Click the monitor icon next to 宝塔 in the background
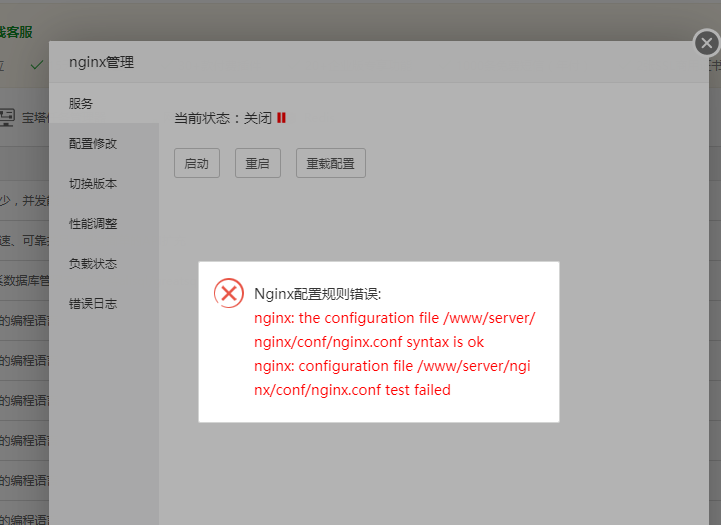721x525 pixels. [7, 118]
